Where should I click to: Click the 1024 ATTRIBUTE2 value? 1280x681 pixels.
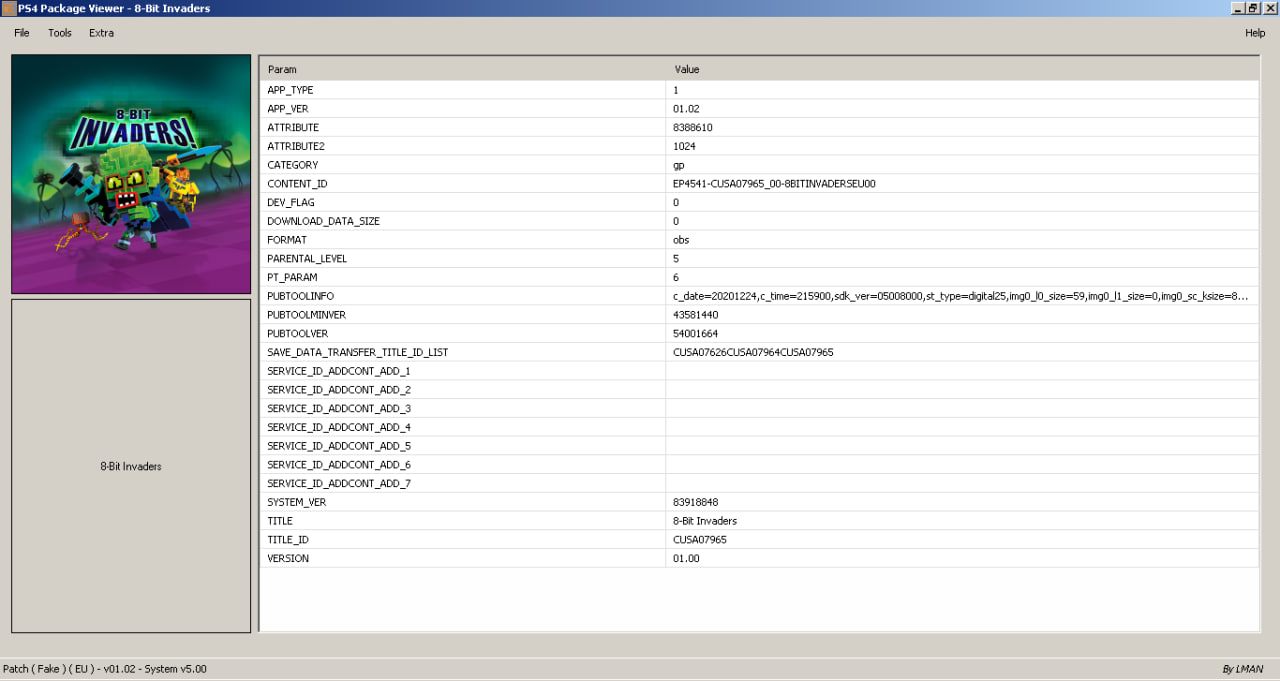pyautogui.click(x=684, y=146)
